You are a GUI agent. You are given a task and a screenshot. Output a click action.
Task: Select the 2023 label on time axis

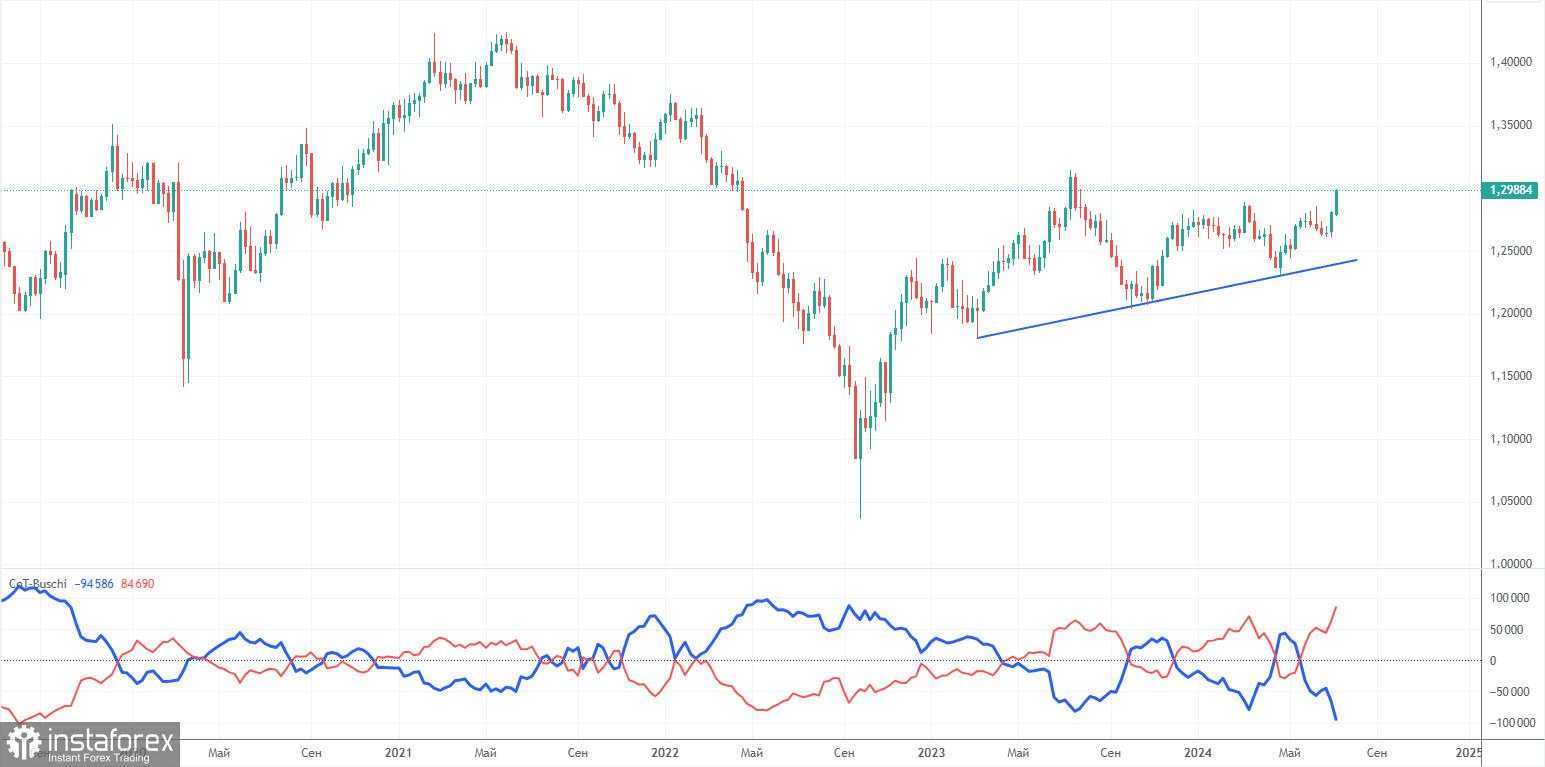pos(932,751)
